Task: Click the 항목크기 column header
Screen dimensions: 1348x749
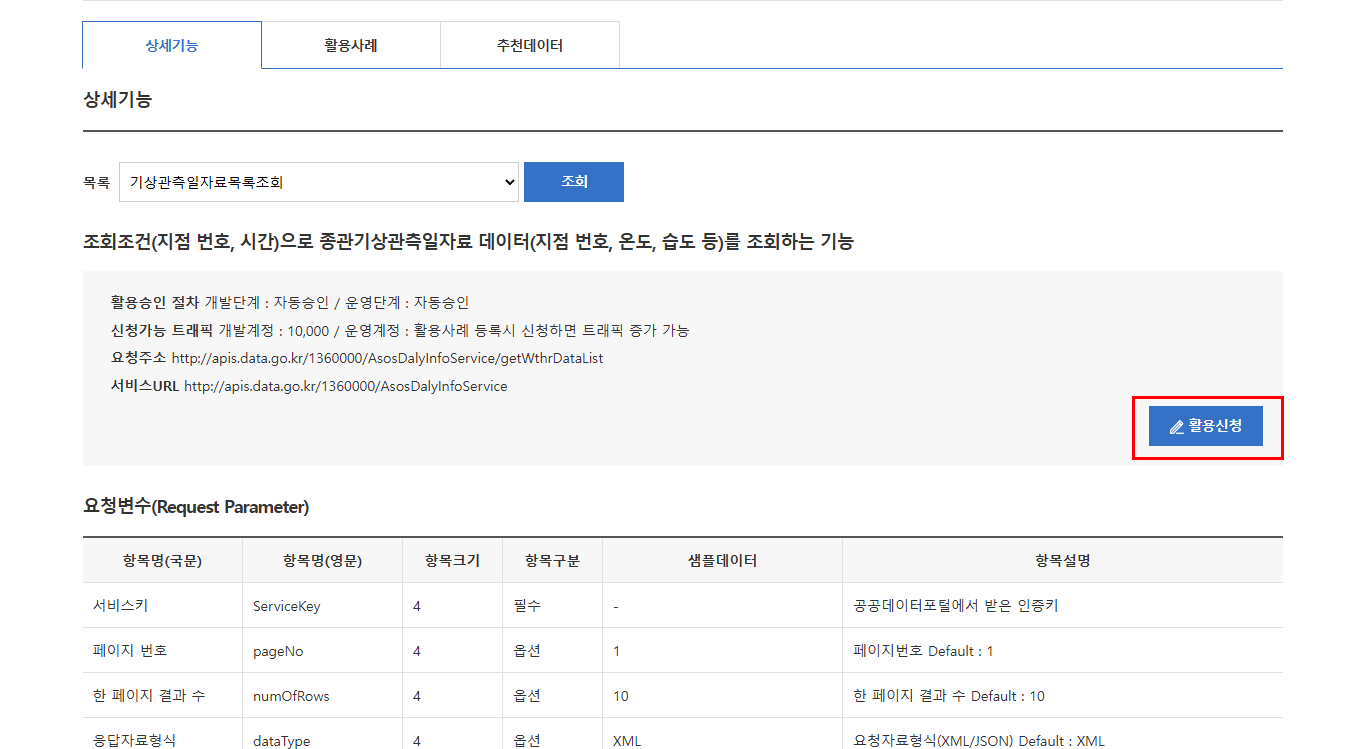Action: (x=452, y=561)
